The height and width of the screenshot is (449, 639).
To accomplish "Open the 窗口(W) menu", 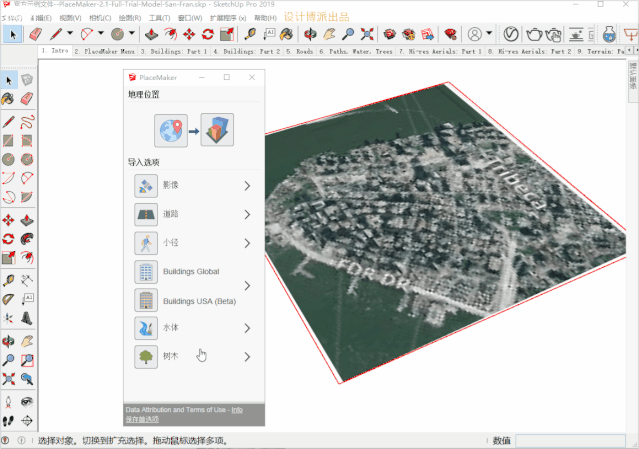I will click(x=190, y=18).
